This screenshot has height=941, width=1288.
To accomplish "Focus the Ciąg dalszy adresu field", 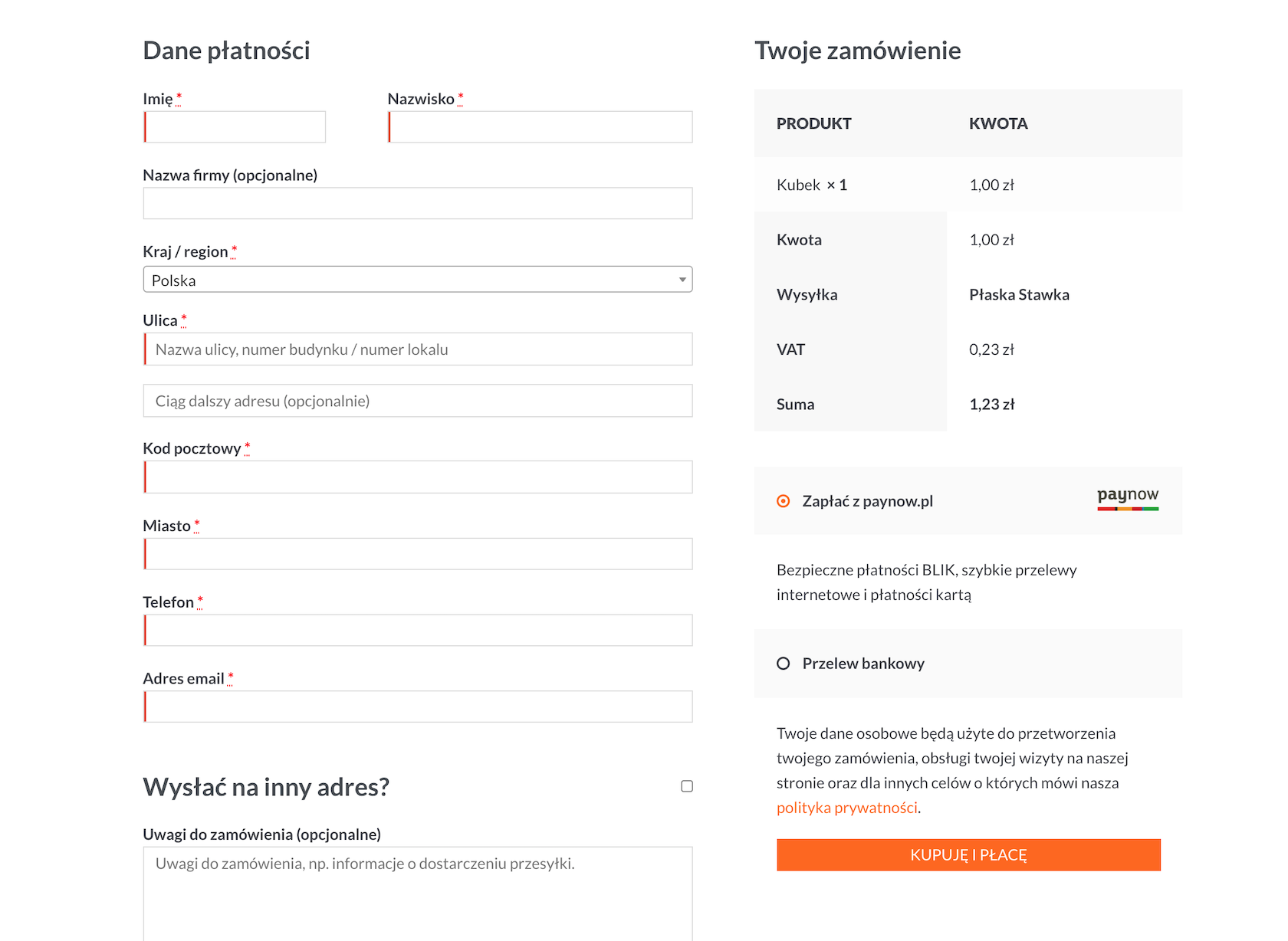I will point(417,401).
